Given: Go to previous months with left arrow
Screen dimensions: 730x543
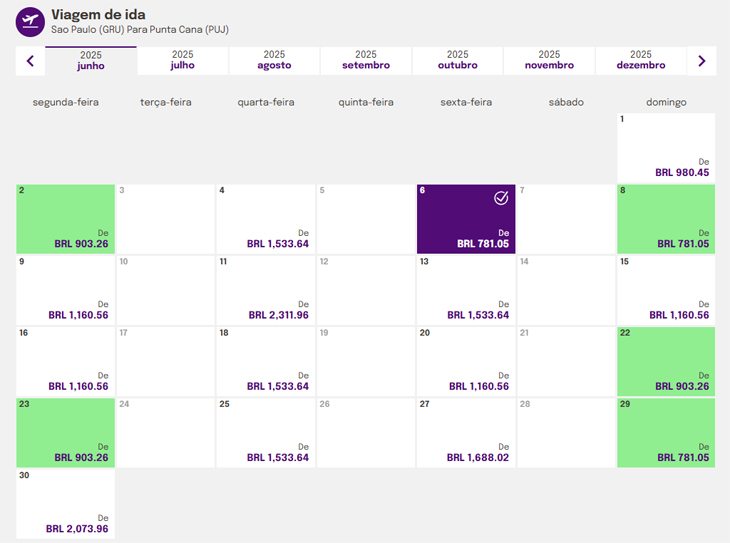Looking at the screenshot, I should pyautogui.click(x=30, y=61).
